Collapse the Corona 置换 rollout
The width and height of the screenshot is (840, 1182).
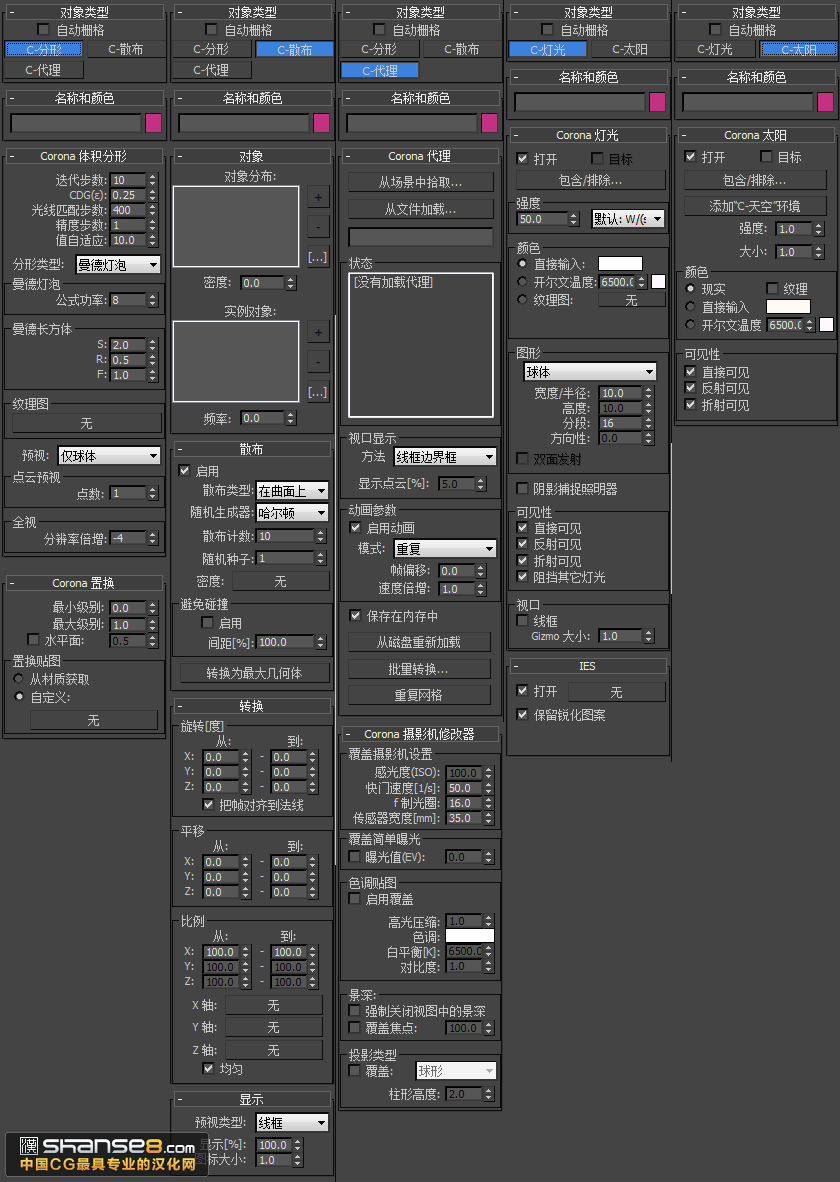click(x=84, y=583)
